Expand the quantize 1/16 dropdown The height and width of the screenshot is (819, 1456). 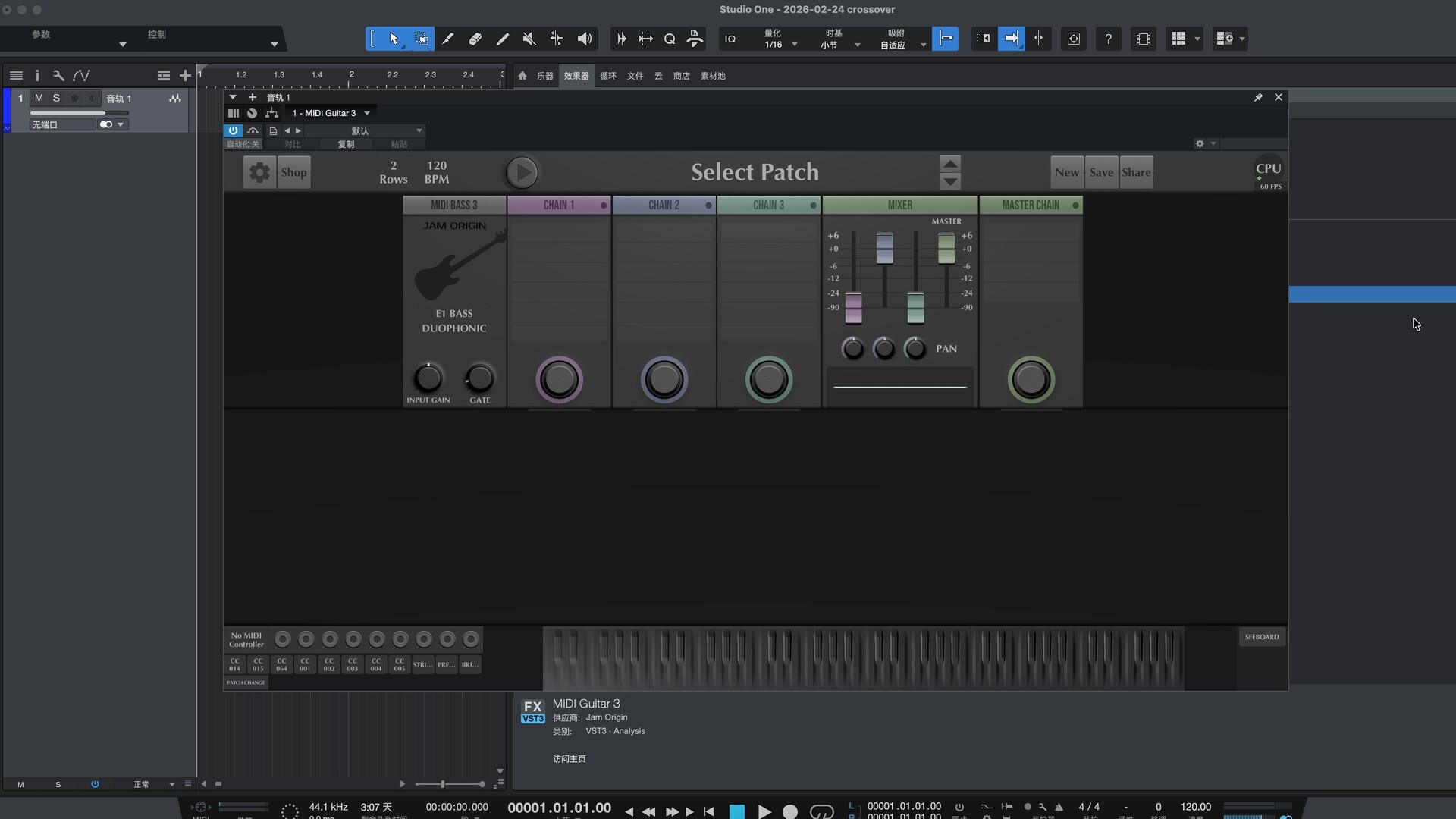[x=794, y=45]
